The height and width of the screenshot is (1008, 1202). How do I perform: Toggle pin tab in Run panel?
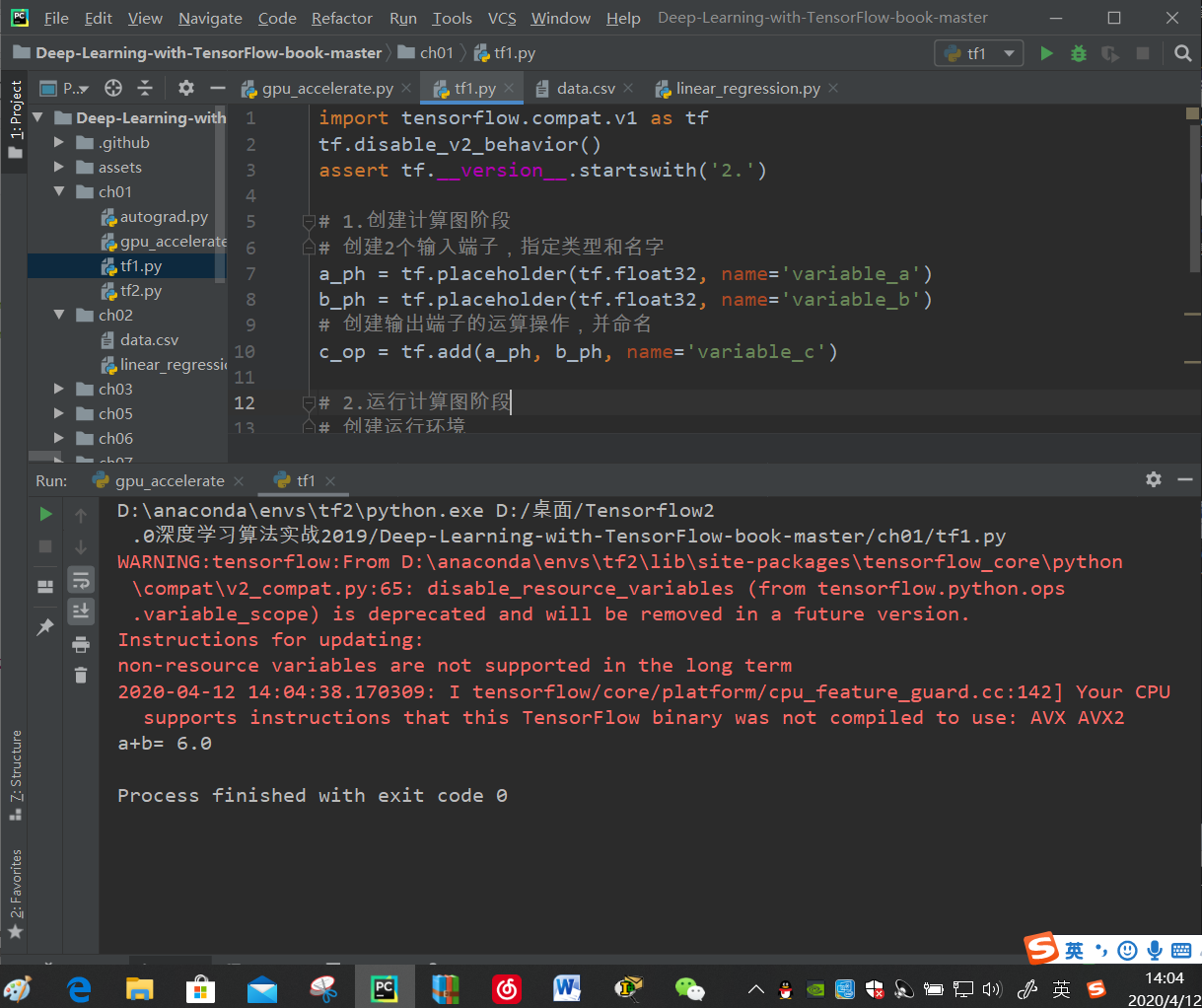click(45, 626)
